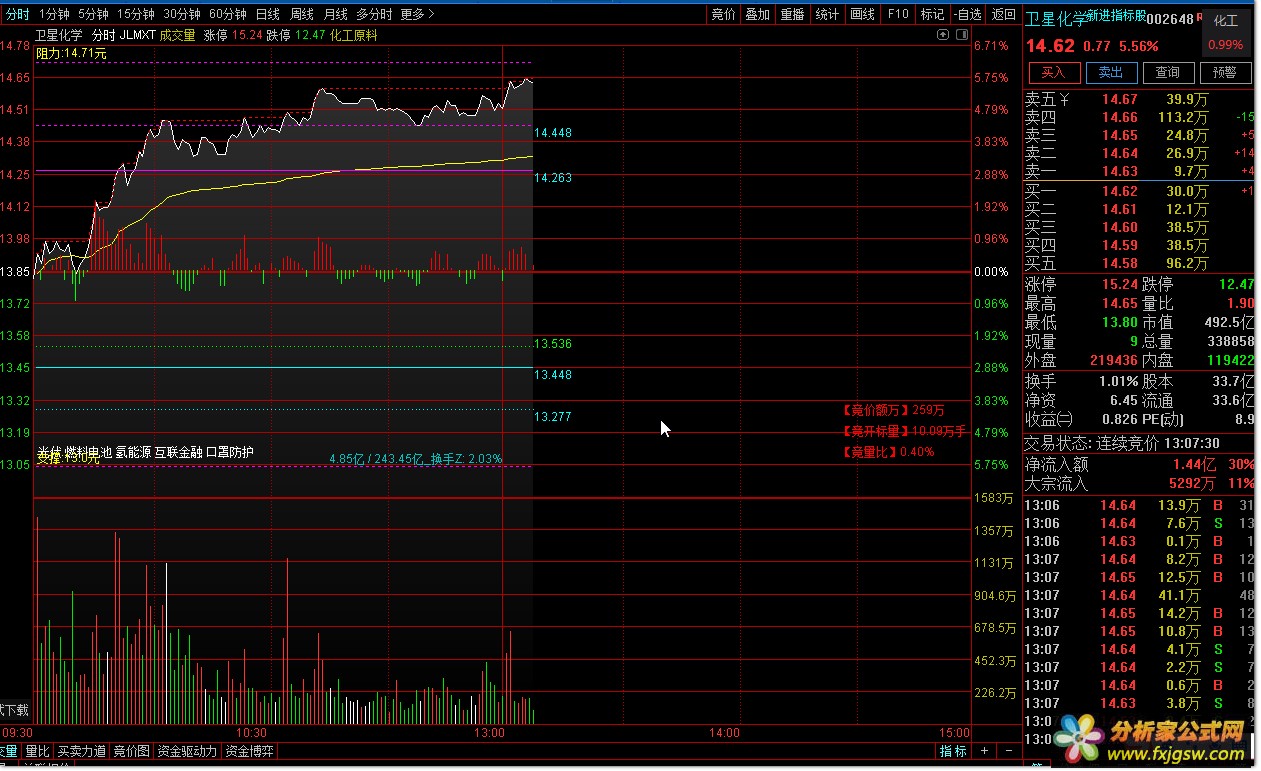The width and height of the screenshot is (1261, 771).
Task: Click the 互联金融 concept tag
Action: coord(178,453)
